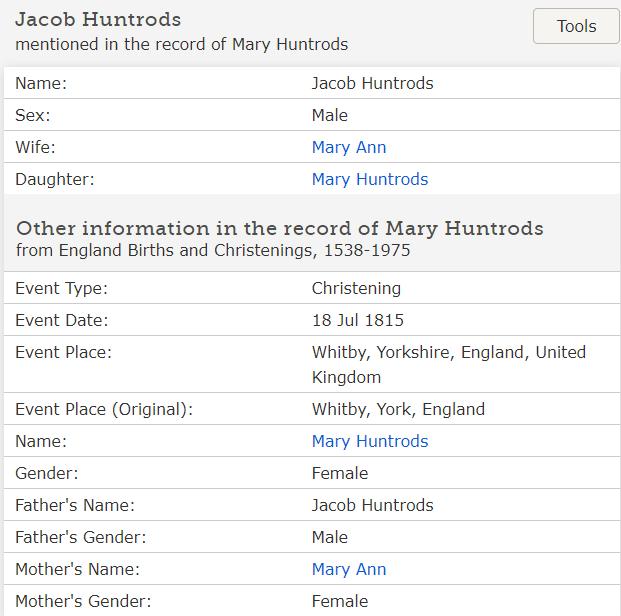Open the Wife link Mary Ann
The height and width of the screenshot is (616, 621).
(348, 147)
